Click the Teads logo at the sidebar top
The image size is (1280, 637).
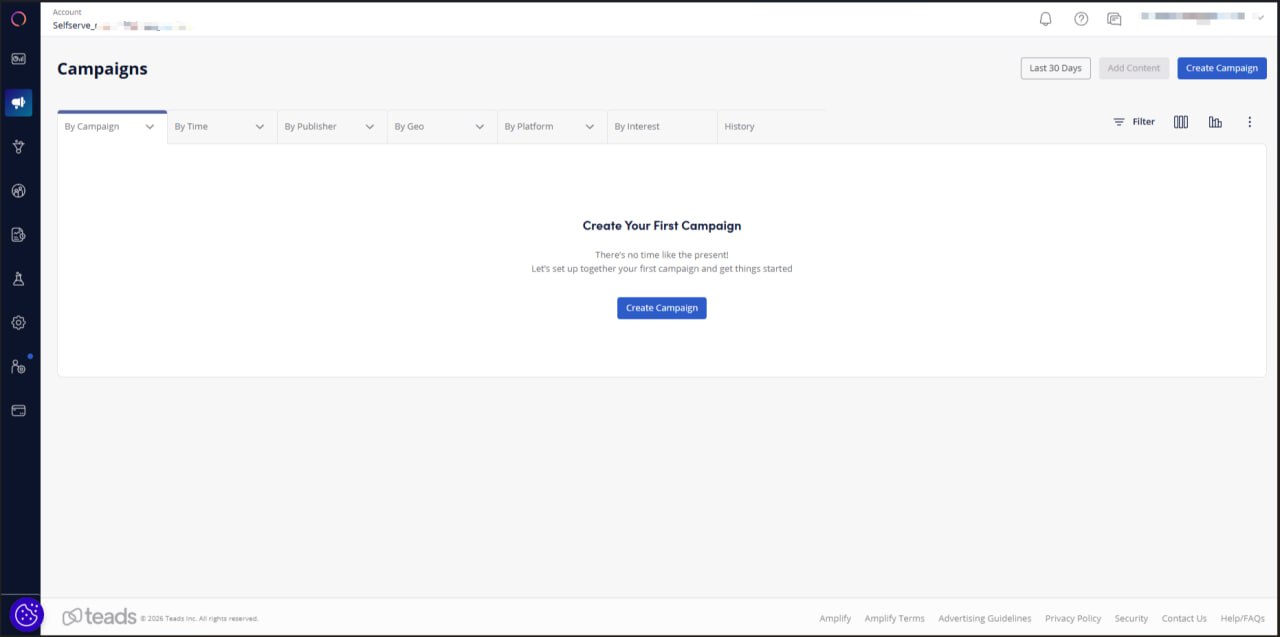[x=18, y=18]
